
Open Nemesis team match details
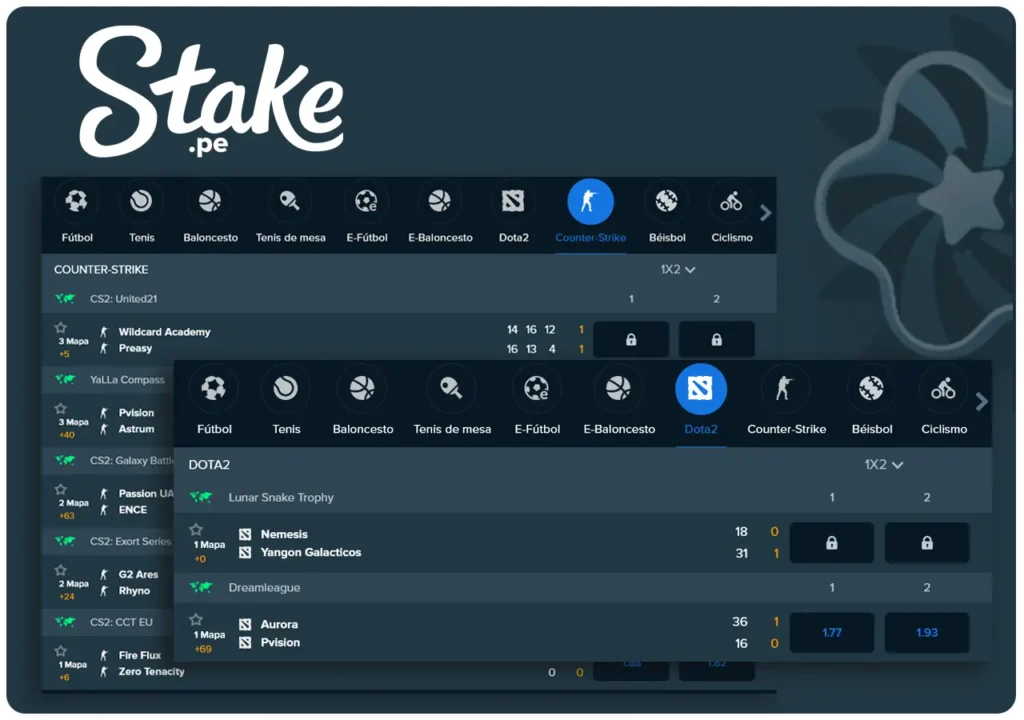(x=284, y=534)
